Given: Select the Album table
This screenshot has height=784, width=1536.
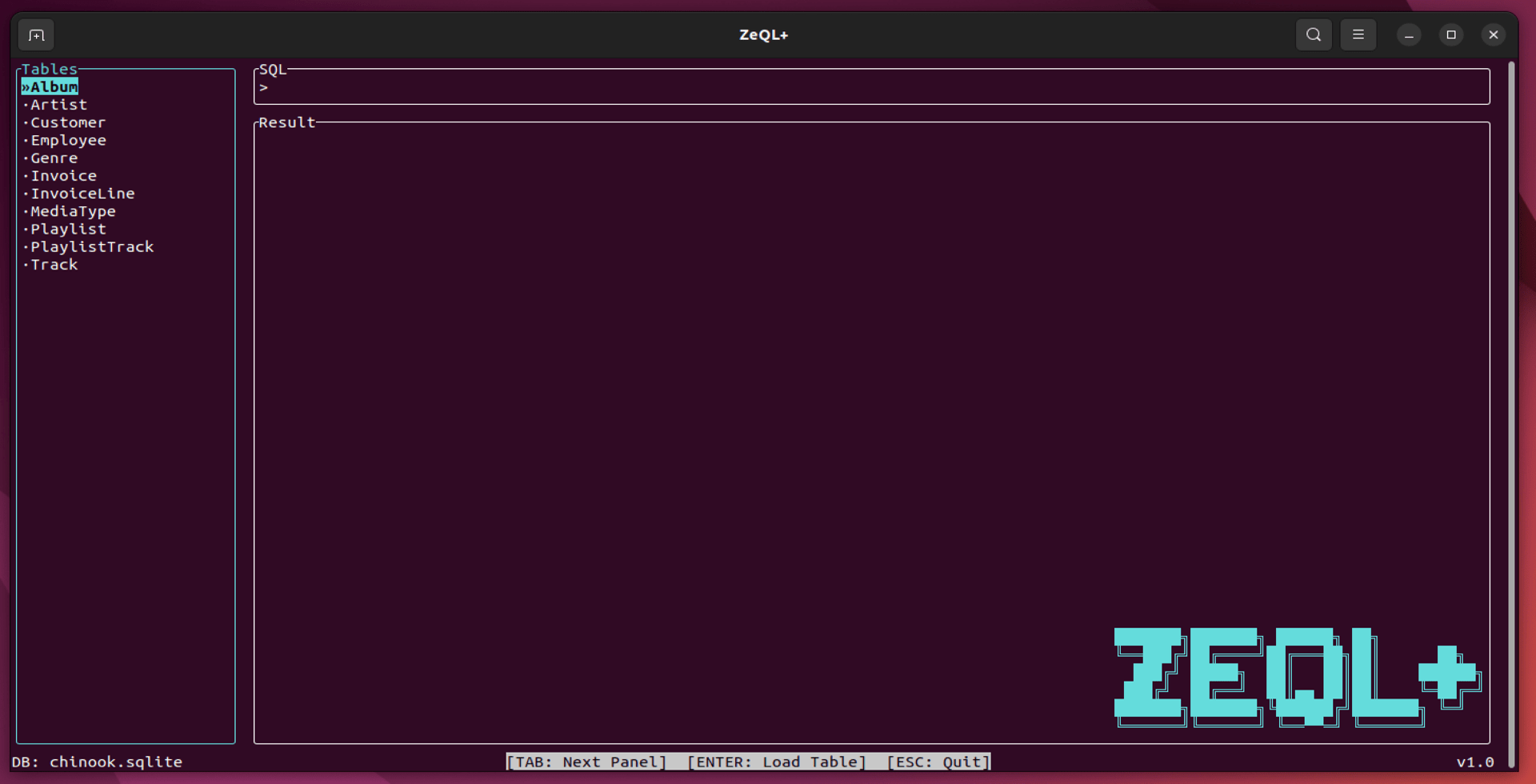Looking at the screenshot, I should [x=50, y=87].
